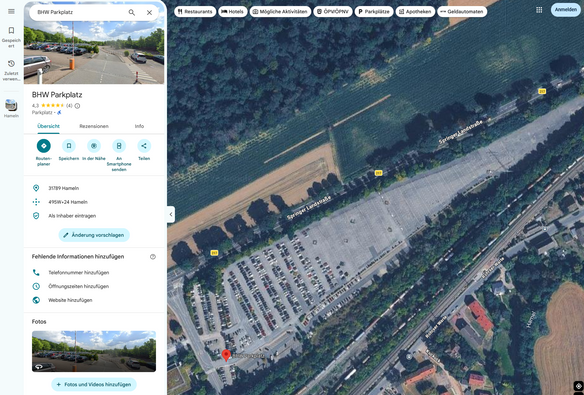The height and width of the screenshot is (395, 584).
Task: Click Änderung vorschlagen button
Action: pyautogui.click(x=94, y=235)
